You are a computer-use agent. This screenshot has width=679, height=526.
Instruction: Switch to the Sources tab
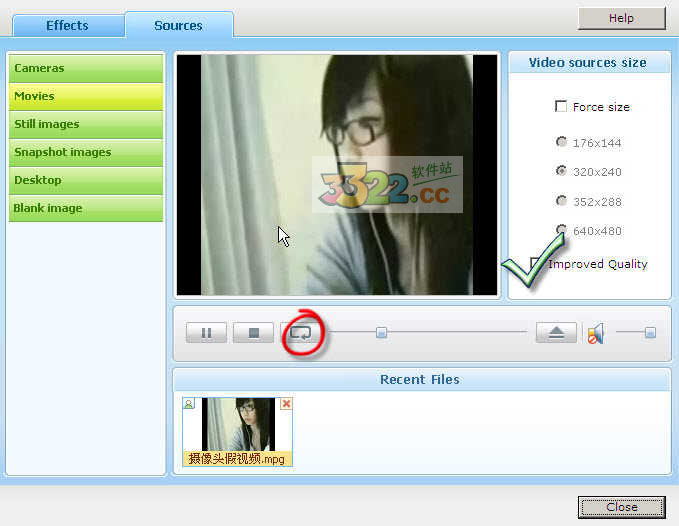pyautogui.click(x=179, y=26)
